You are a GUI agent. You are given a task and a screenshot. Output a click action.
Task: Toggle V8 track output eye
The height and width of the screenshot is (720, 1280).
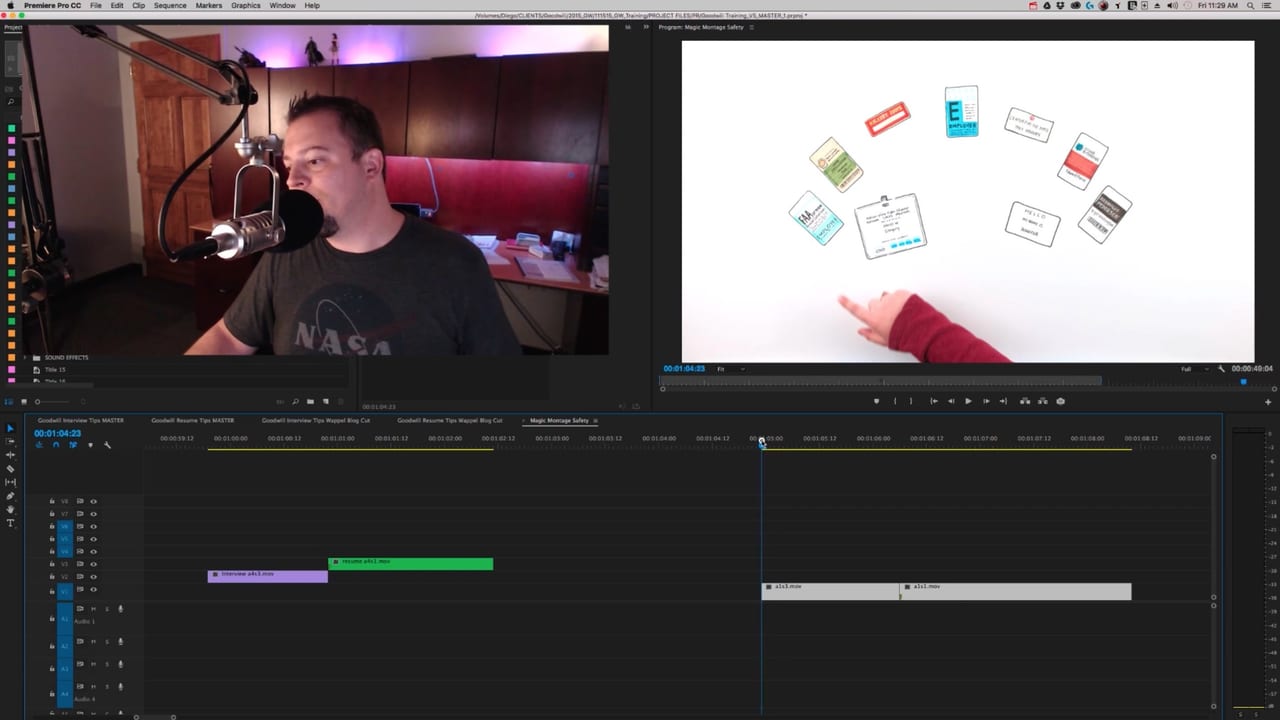[x=94, y=501]
